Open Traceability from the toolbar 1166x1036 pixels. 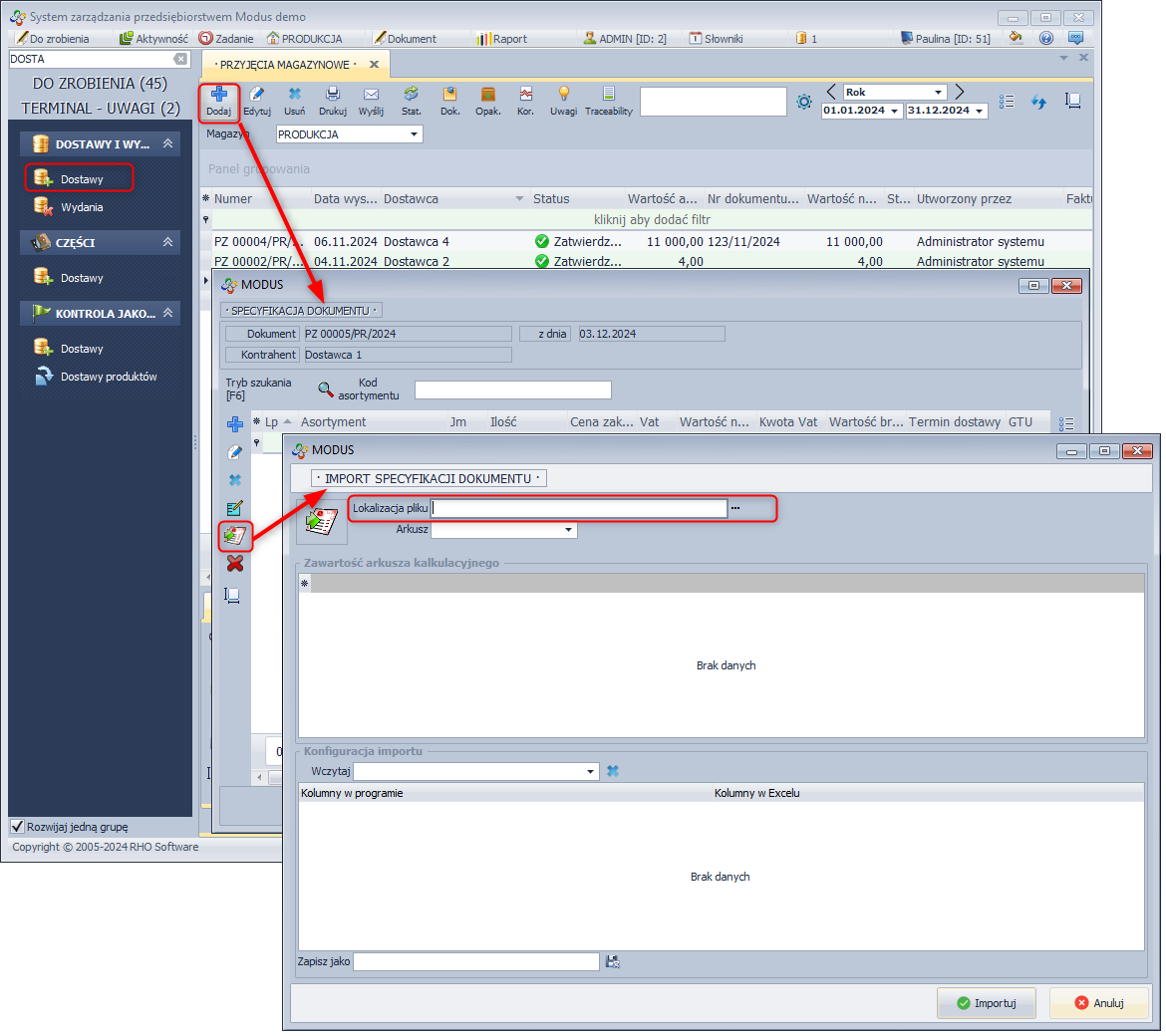point(608,95)
